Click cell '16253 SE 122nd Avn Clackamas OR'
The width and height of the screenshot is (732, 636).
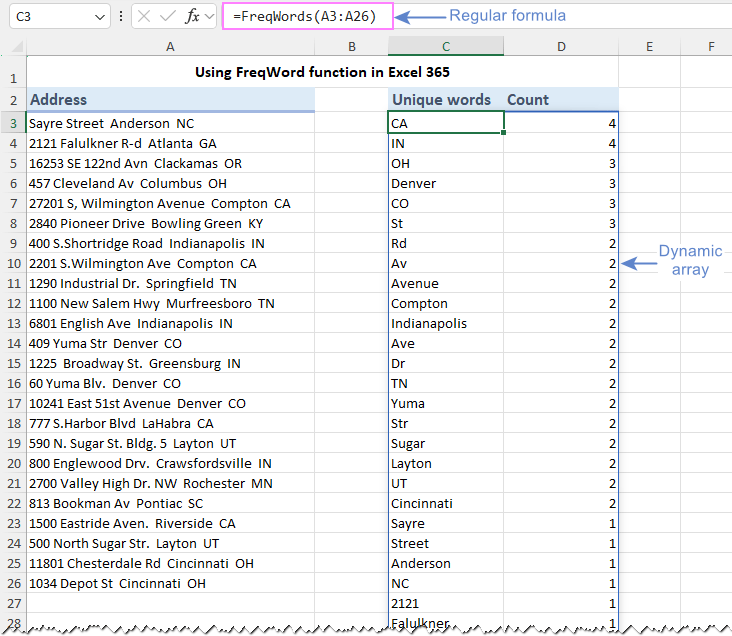point(170,163)
